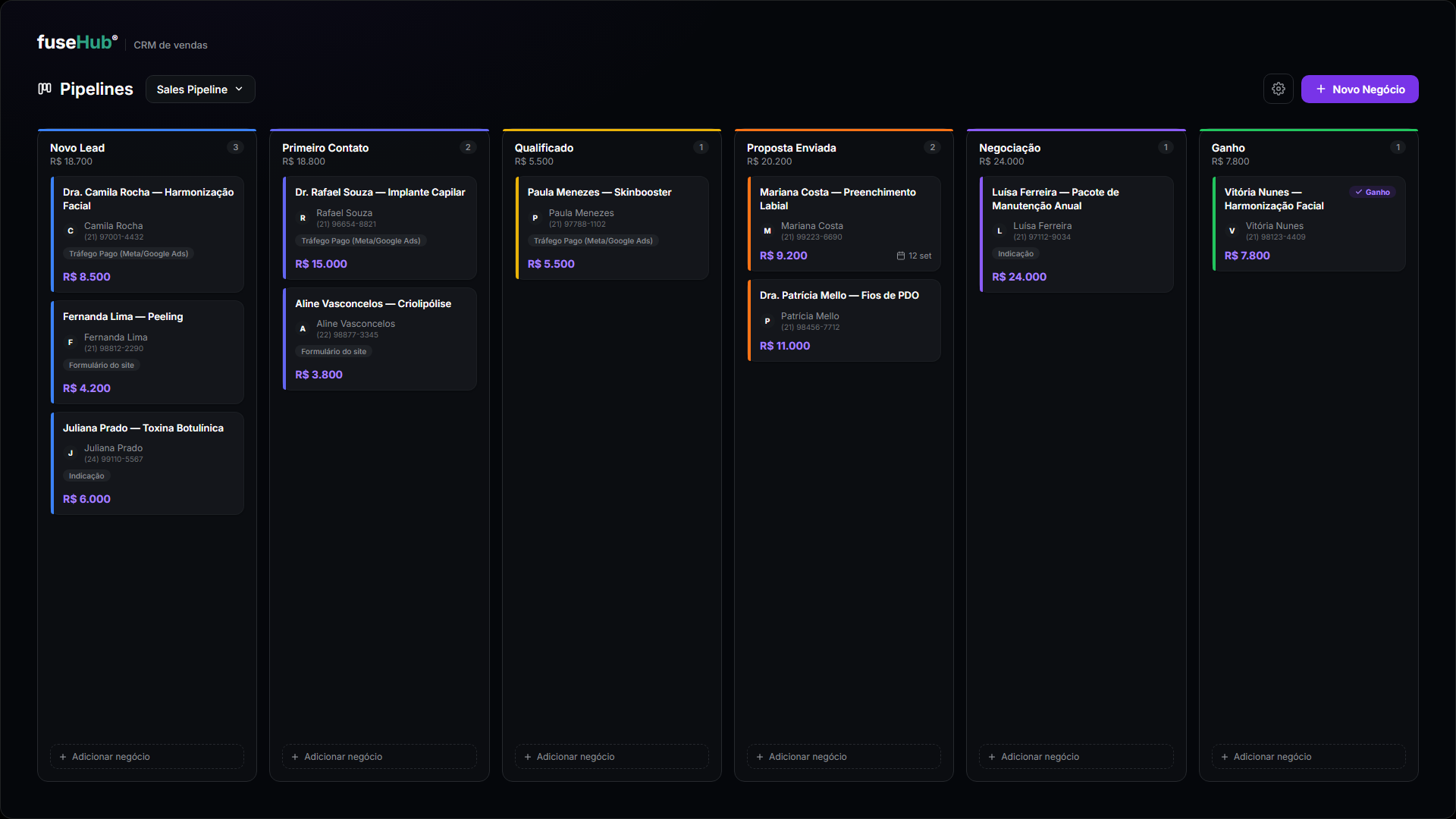This screenshot has width=1456, height=819.
Task: Click Paula Menezes avatar letter P
Action: [x=535, y=218]
